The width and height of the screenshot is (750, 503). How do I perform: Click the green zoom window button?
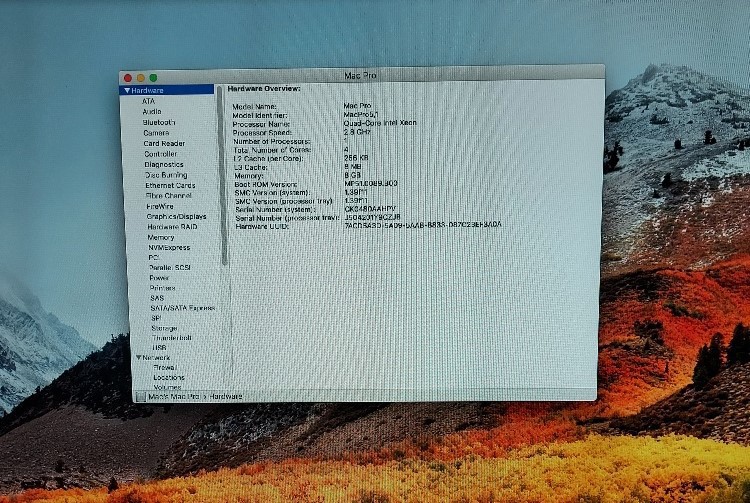[x=153, y=77]
